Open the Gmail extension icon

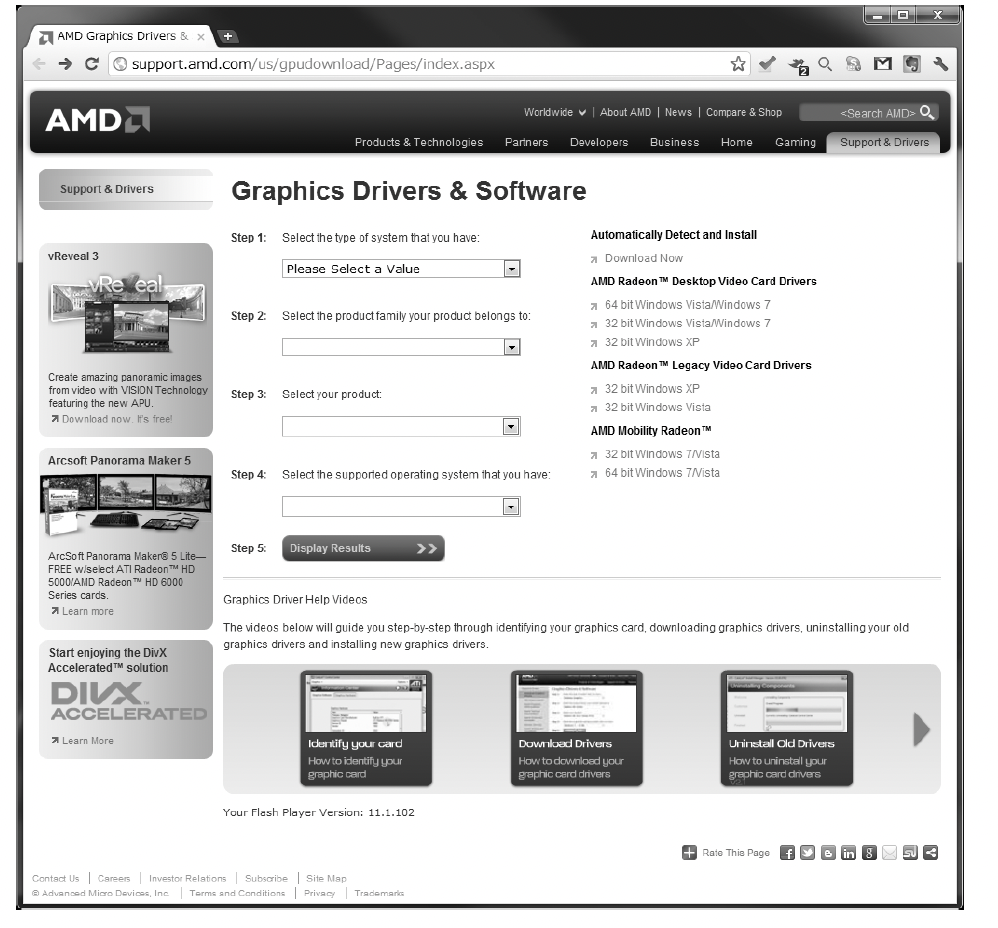882,64
